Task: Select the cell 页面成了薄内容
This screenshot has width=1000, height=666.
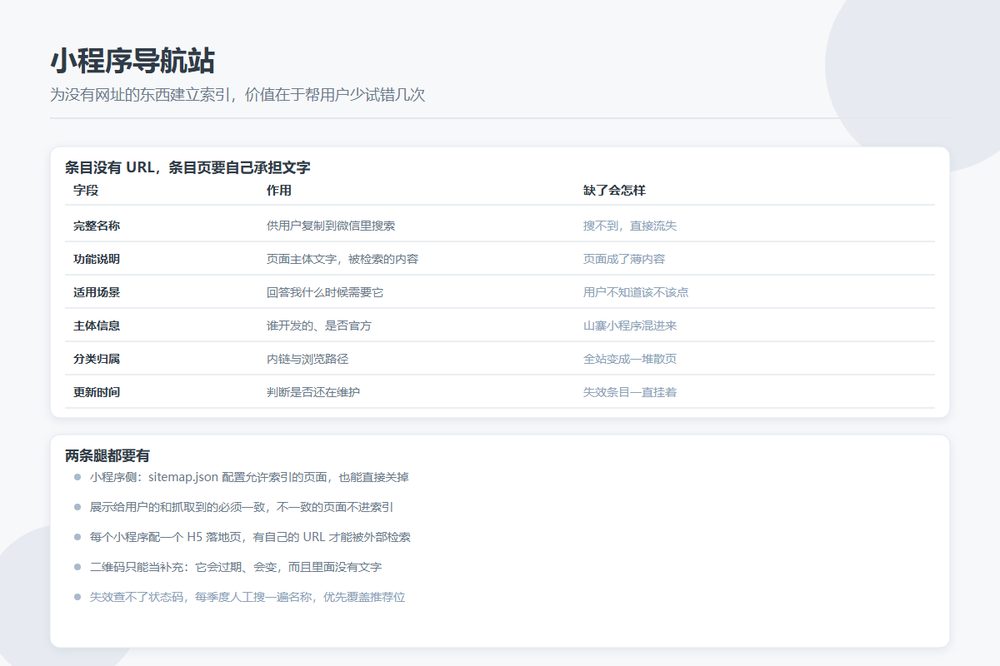Action: coord(624,259)
